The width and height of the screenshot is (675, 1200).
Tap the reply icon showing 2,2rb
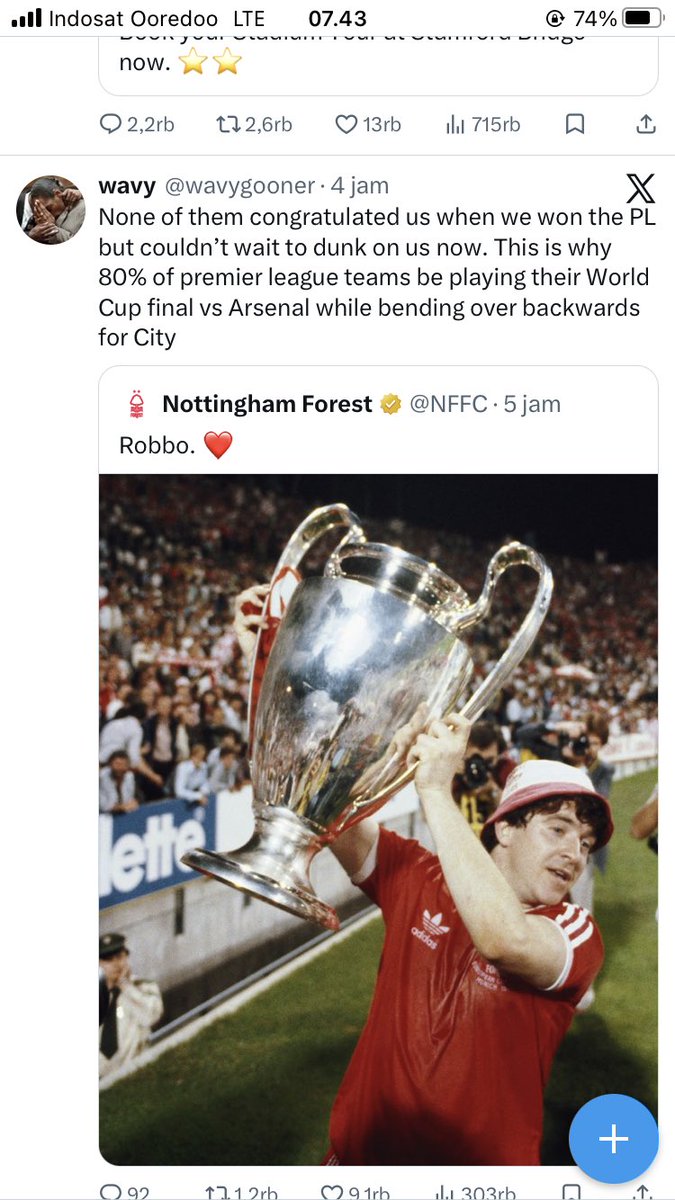coord(110,124)
